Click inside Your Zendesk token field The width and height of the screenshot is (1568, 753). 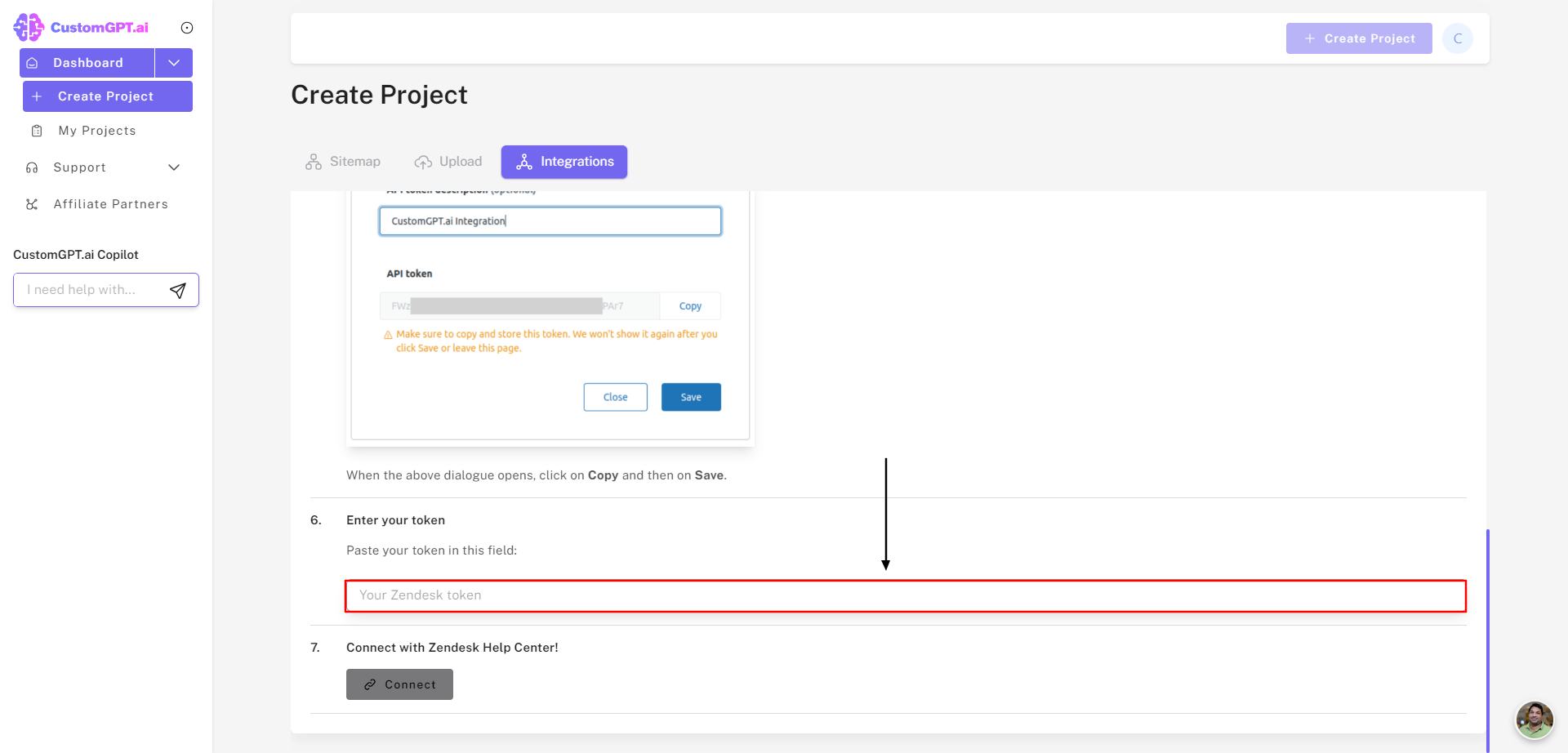tap(906, 595)
